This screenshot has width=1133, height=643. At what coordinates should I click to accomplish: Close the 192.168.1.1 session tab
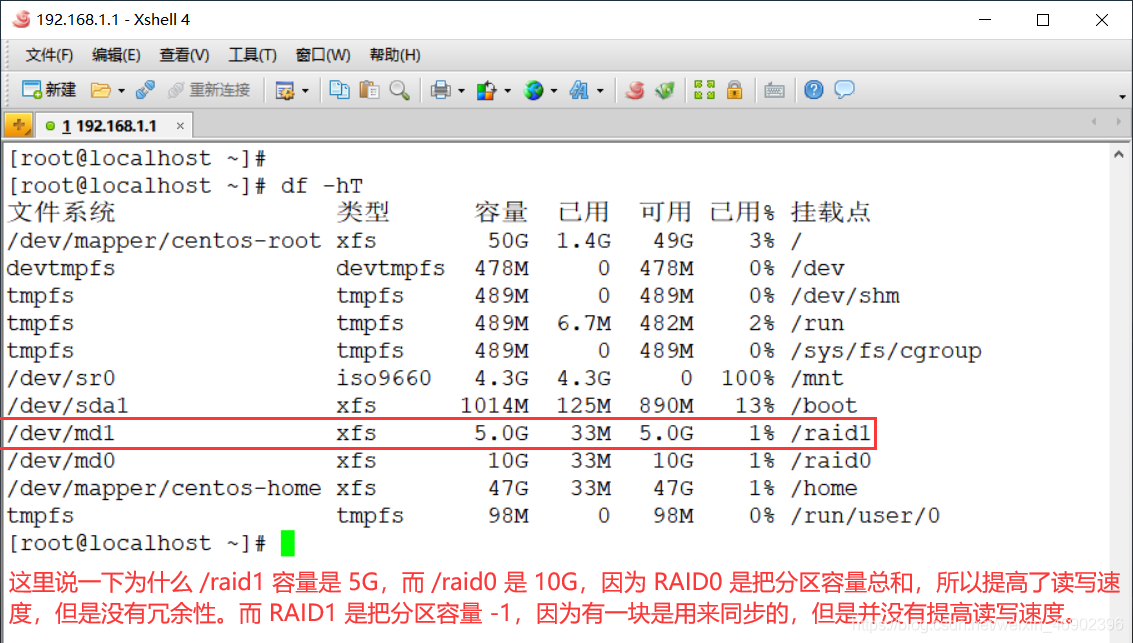180,126
